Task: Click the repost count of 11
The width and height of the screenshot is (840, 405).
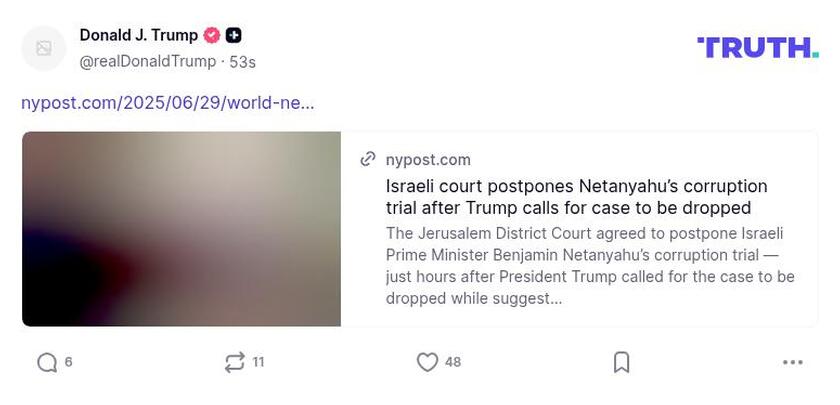Action: [x=258, y=362]
